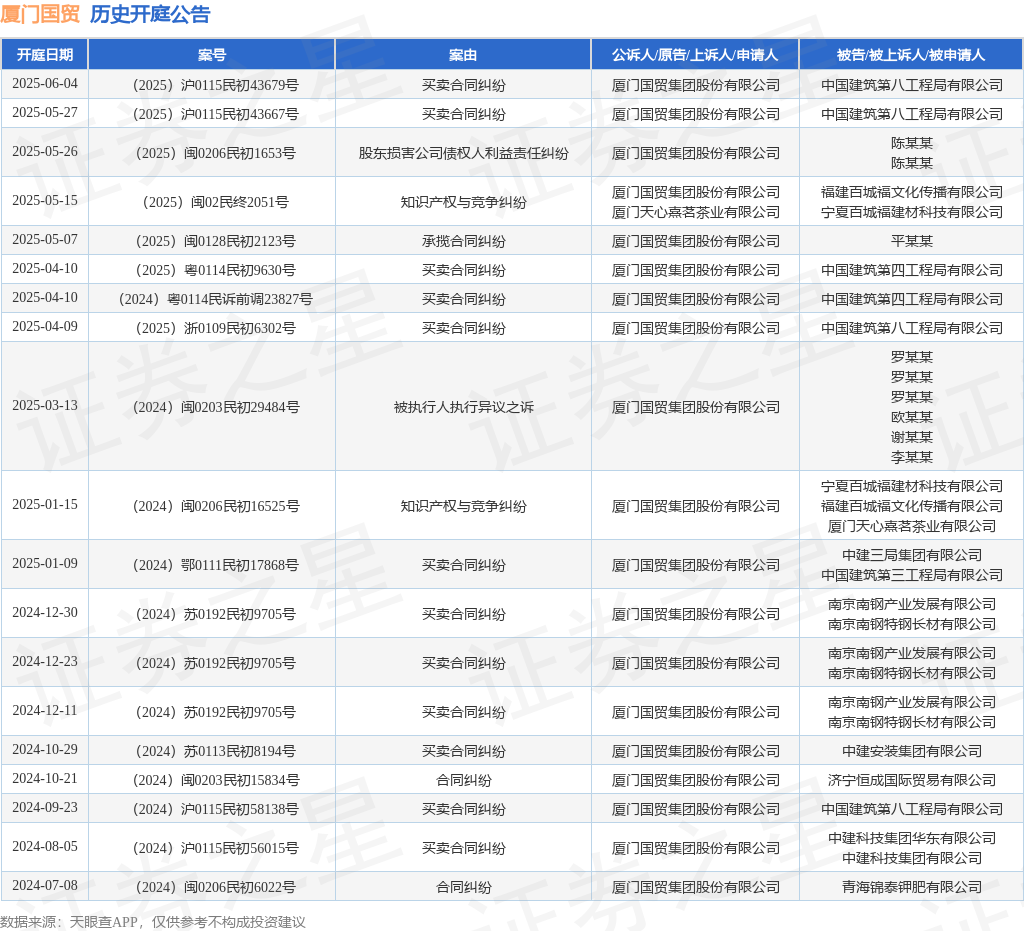Click case number (2024)粤0114民诉前调23827号
Image resolution: width=1024 pixels, height=931 pixels.
click(x=216, y=299)
